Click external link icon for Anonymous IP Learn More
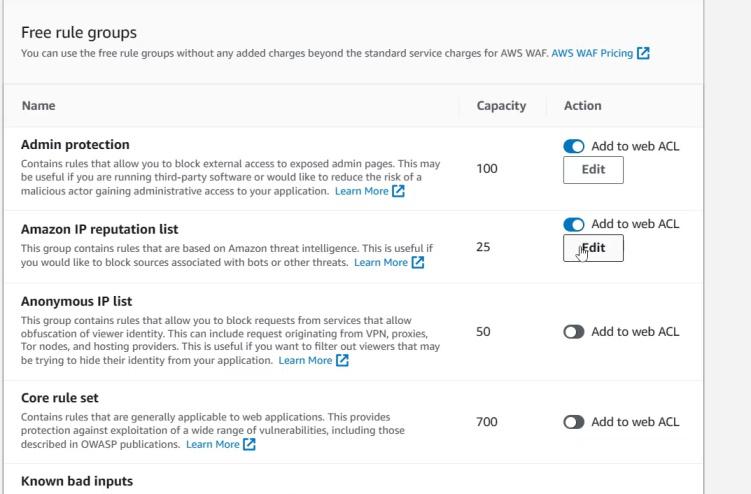The height and width of the screenshot is (494, 751). point(342,360)
